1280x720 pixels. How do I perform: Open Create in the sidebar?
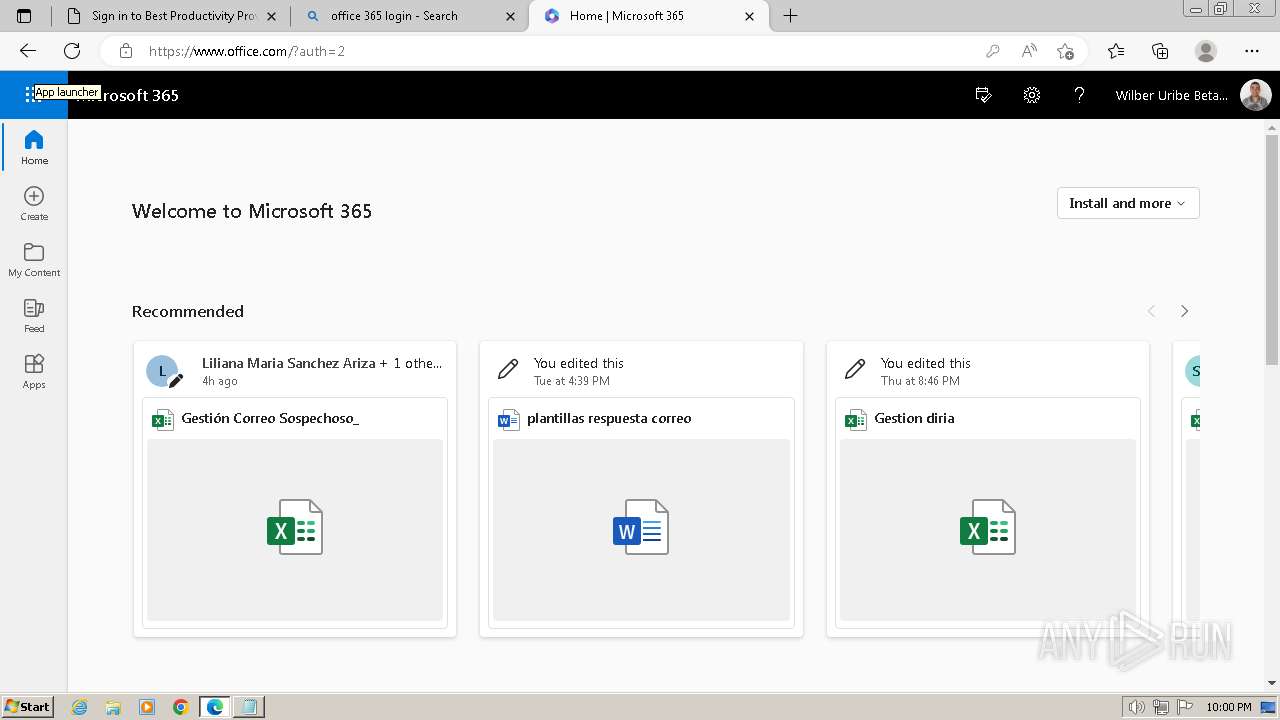[34, 203]
